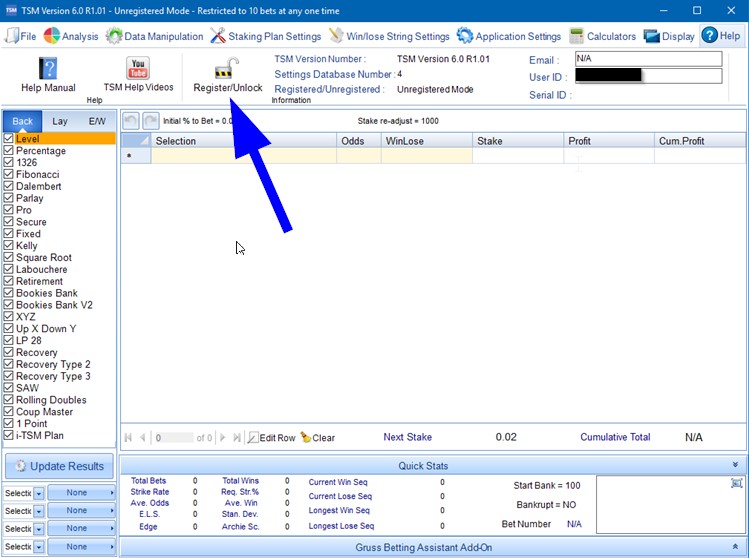Disable the Labouchere staking plan
The width and height of the screenshot is (749, 558).
pyautogui.click(x=9, y=269)
